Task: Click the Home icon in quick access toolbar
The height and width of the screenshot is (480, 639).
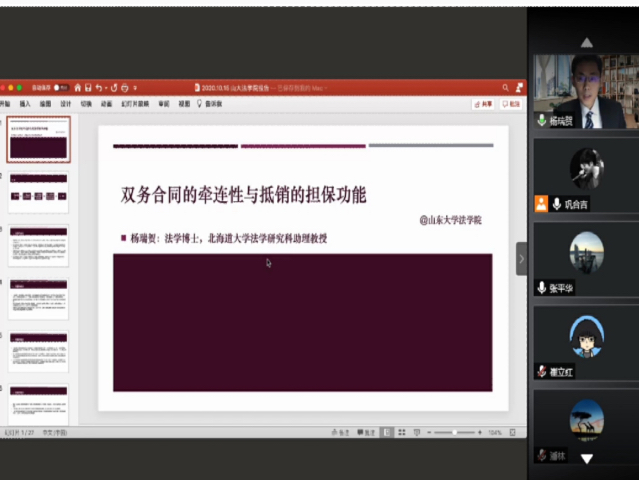Action: 77,87
